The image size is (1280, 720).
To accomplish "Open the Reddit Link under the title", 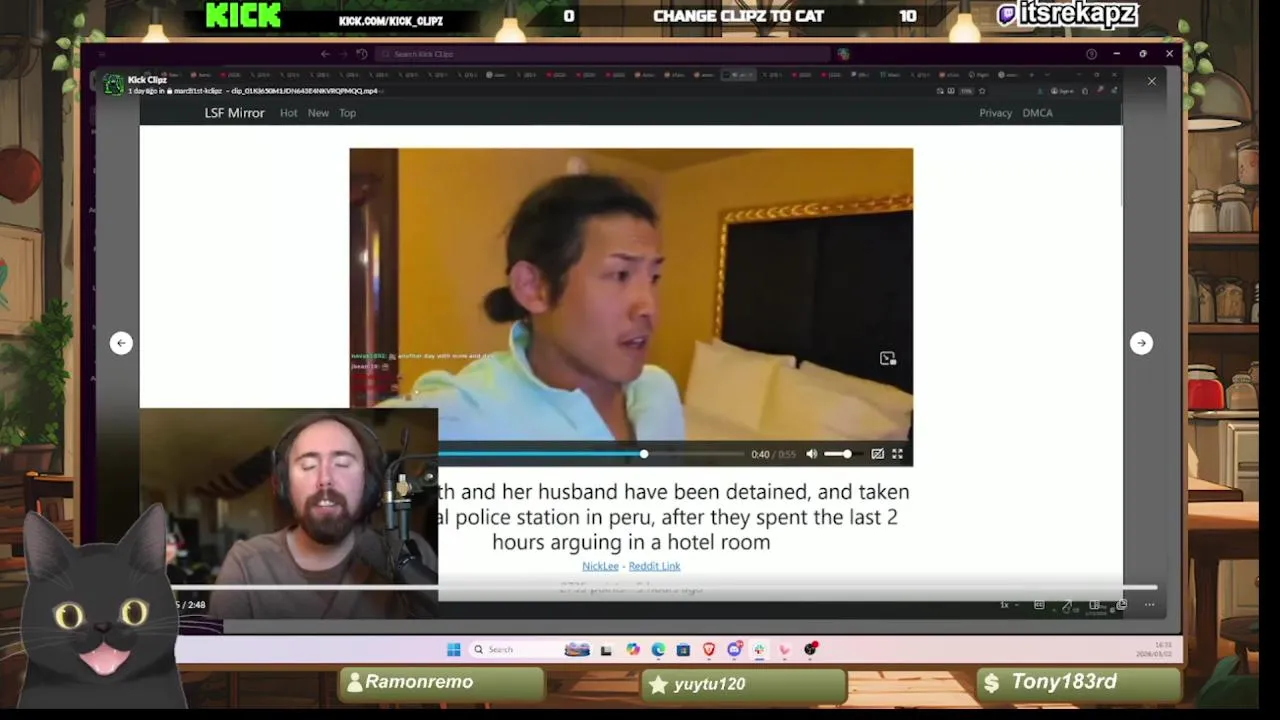I will pos(654,566).
